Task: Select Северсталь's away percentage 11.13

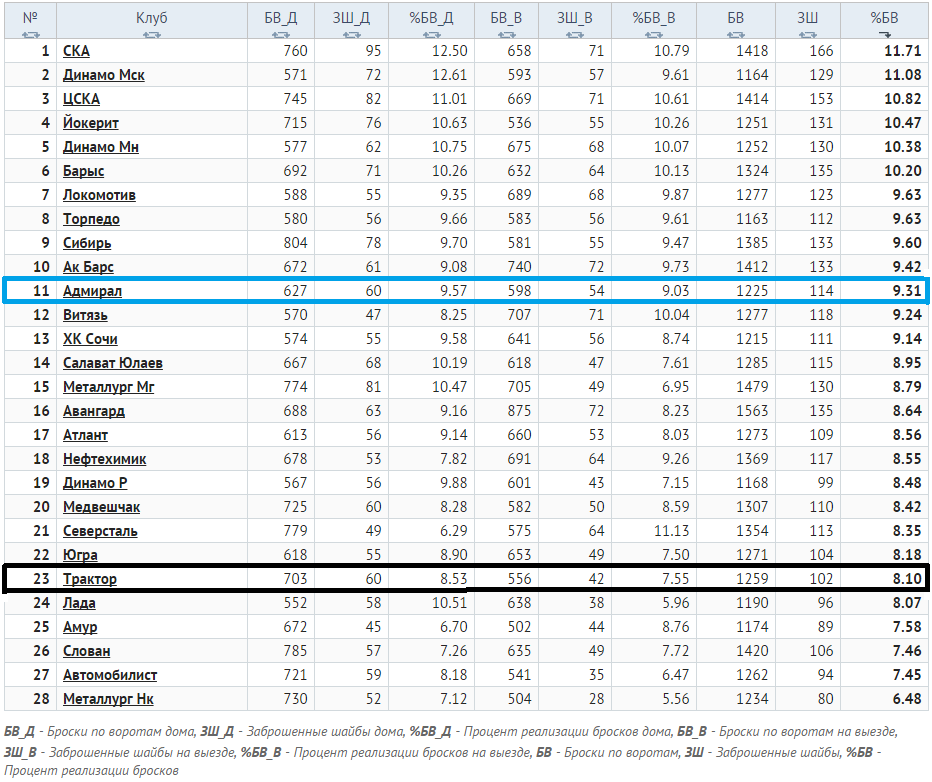Action: click(672, 531)
